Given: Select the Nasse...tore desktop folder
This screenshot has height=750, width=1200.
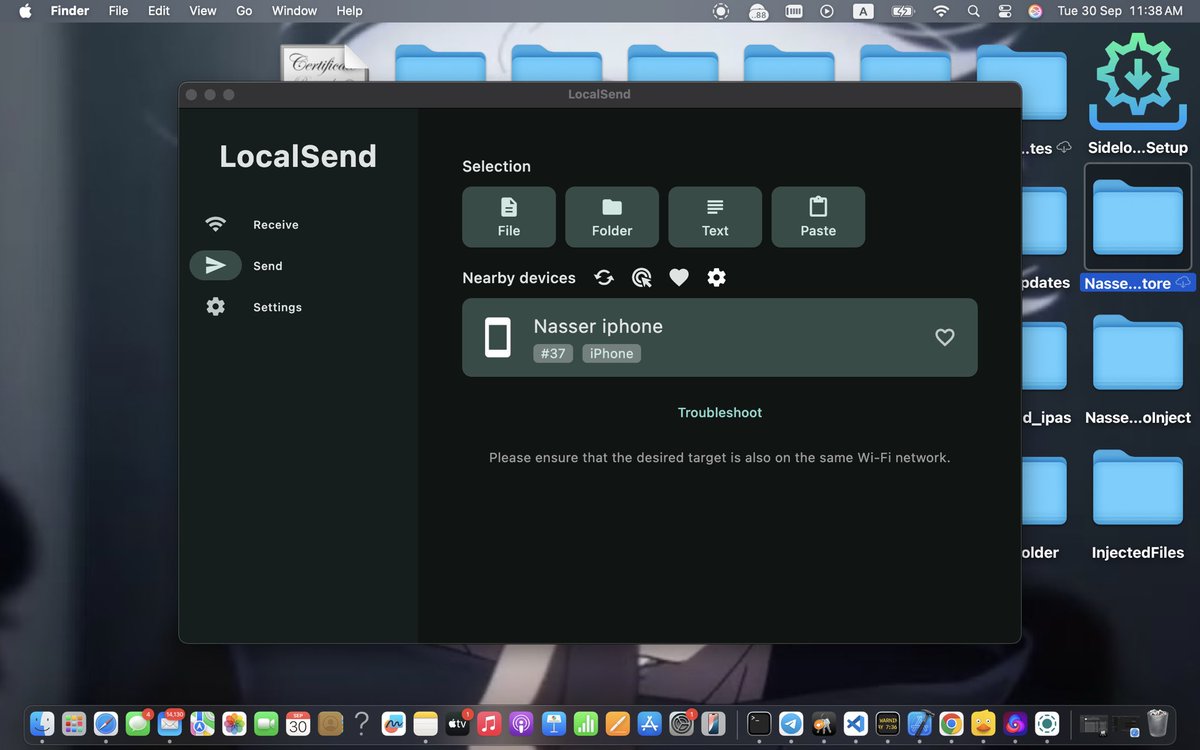Looking at the screenshot, I should [x=1138, y=228].
